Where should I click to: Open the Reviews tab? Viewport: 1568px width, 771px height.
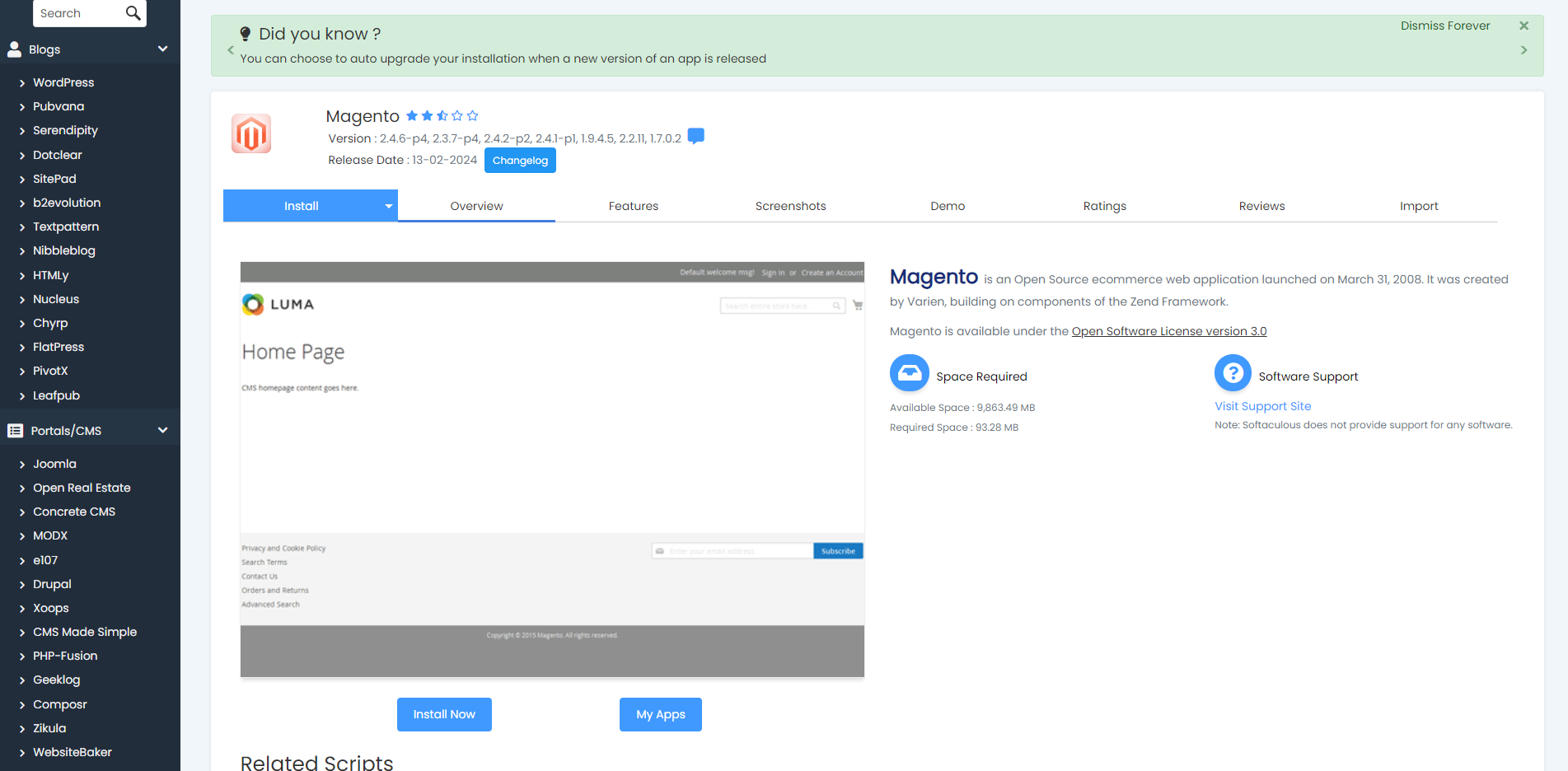tap(1261, 206)
